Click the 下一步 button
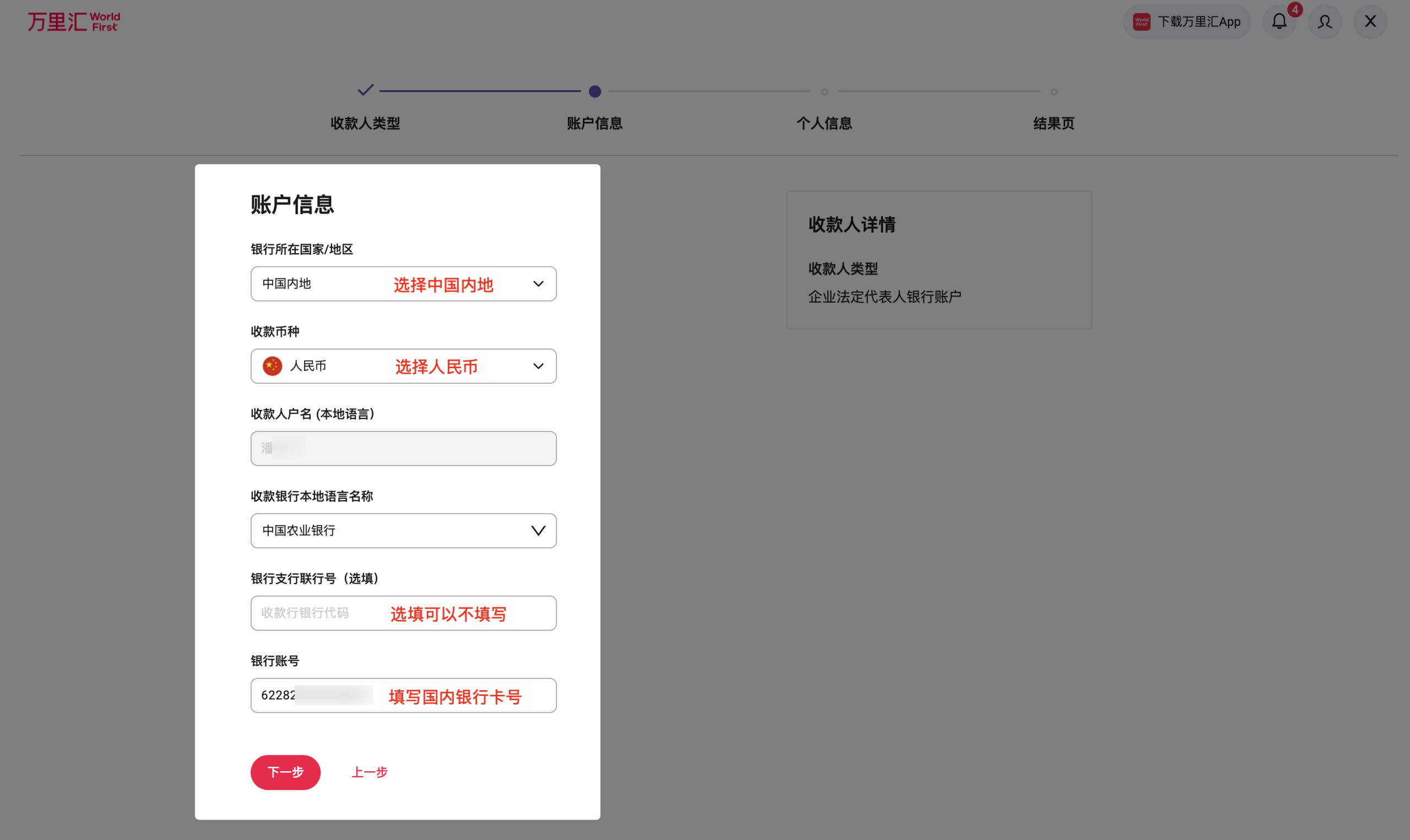The height and width of the screenshot is (840, 1410). [285, 772]
